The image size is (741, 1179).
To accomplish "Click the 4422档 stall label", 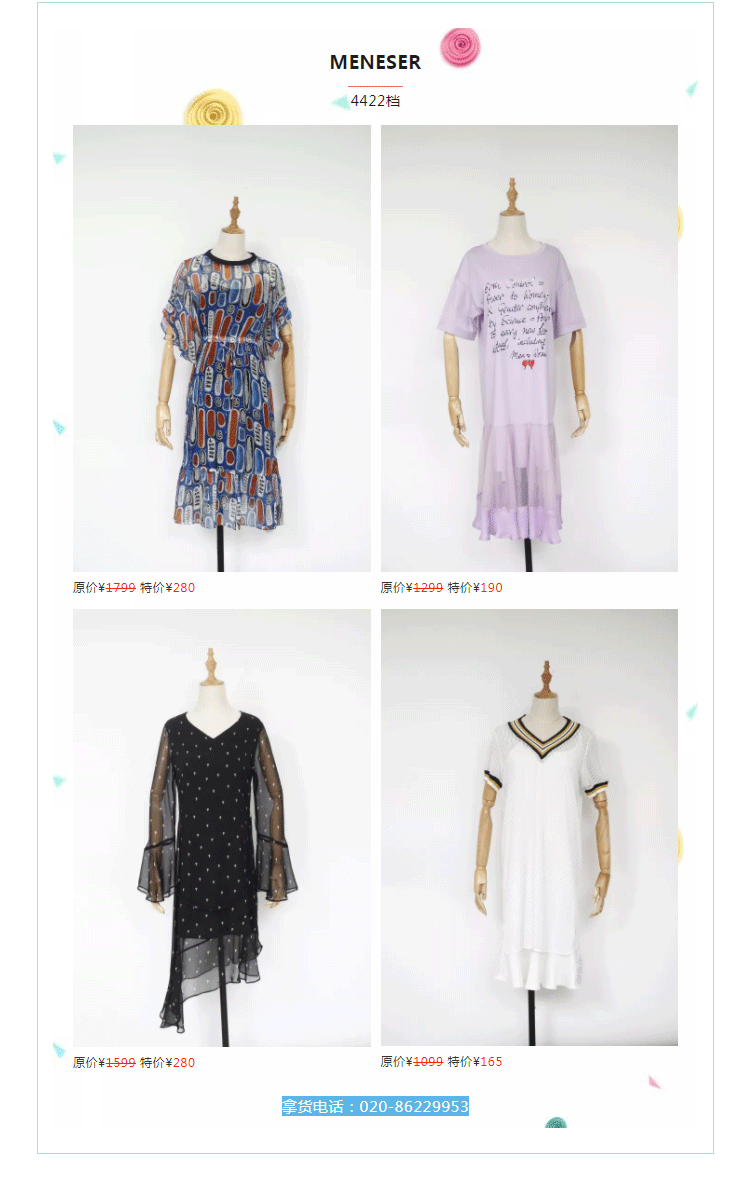I will (375, 101).
